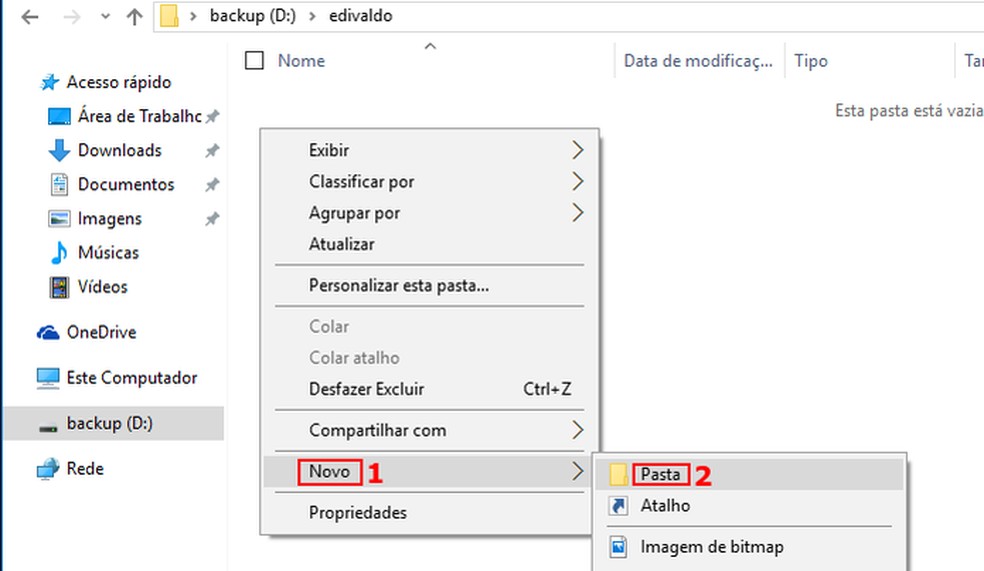Open the Músicas note icon
Screen dimensions: 984x571
59,253
